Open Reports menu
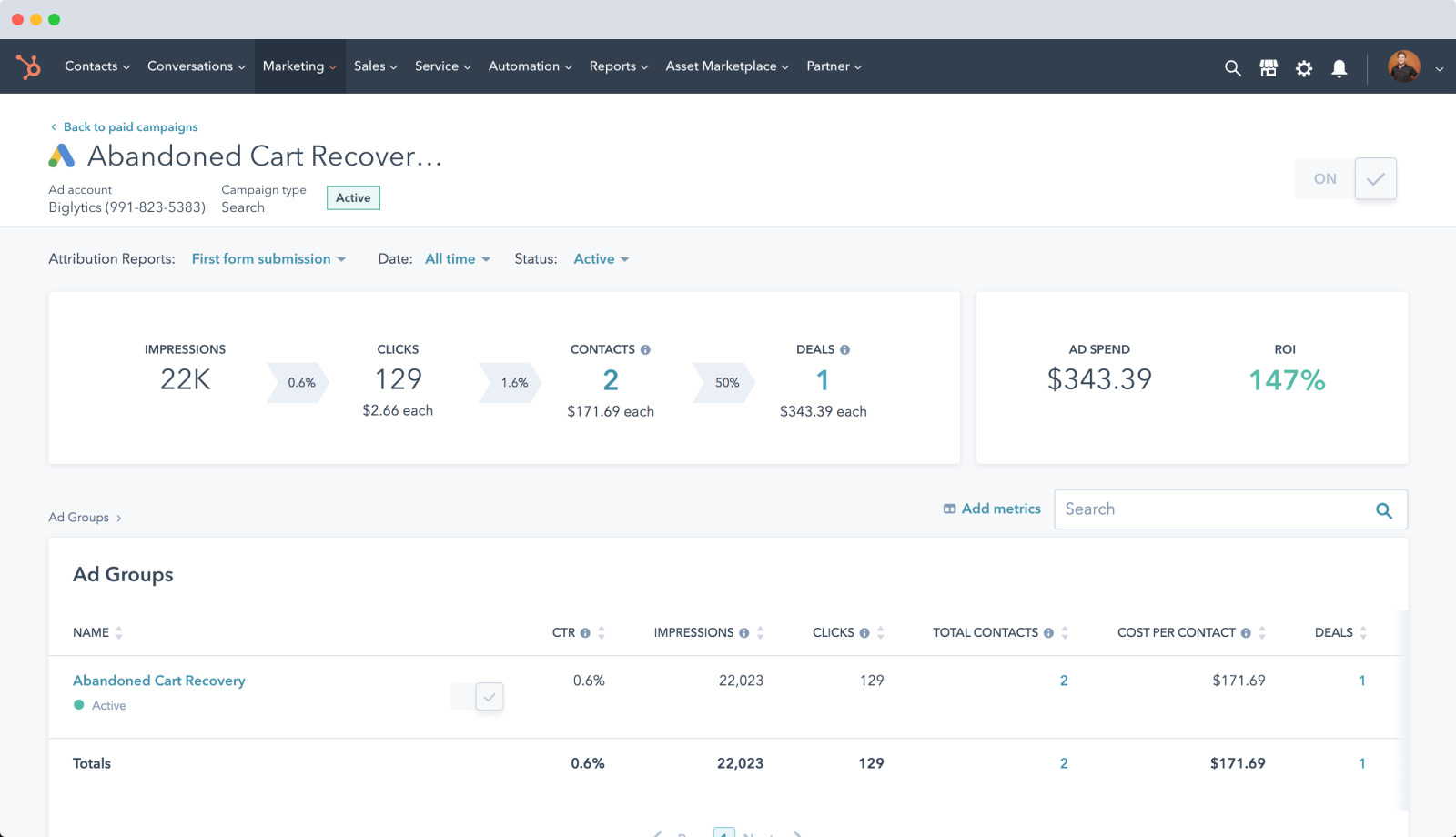 [619, 66]
